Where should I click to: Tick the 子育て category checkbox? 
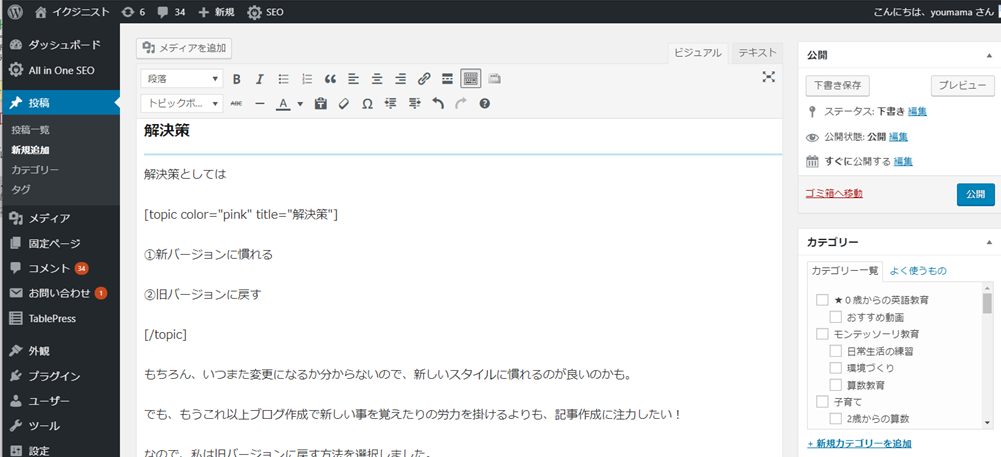click(822, 402)
